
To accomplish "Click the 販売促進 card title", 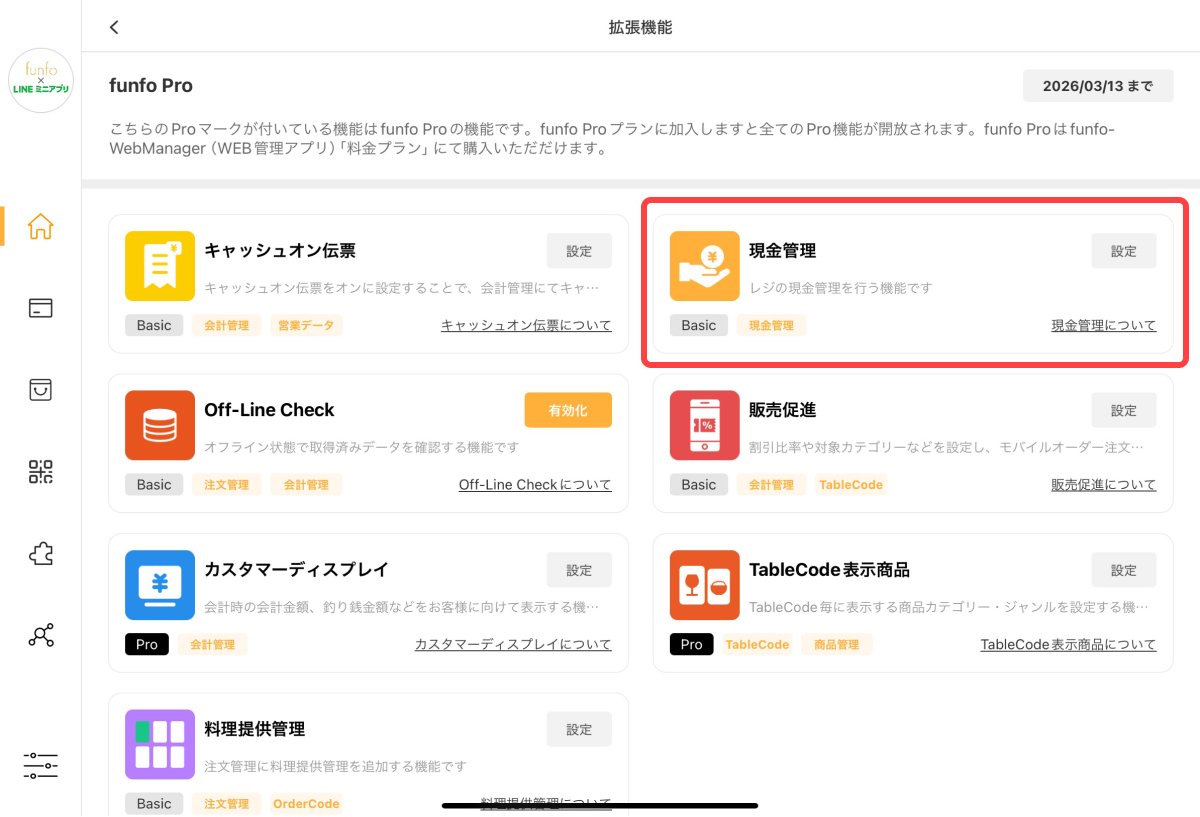I will pos(783,410).
